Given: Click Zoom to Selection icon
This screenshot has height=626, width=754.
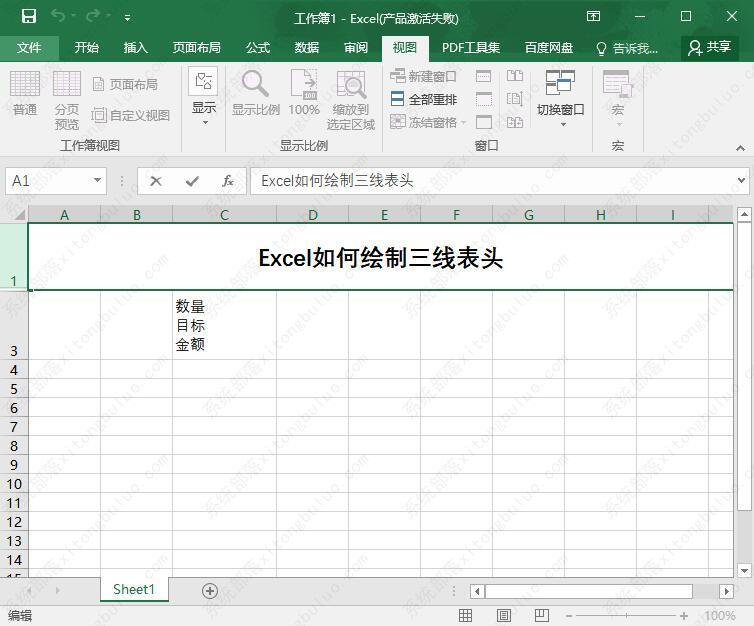Looking at the screenshot, I should [x=350, y=98].
